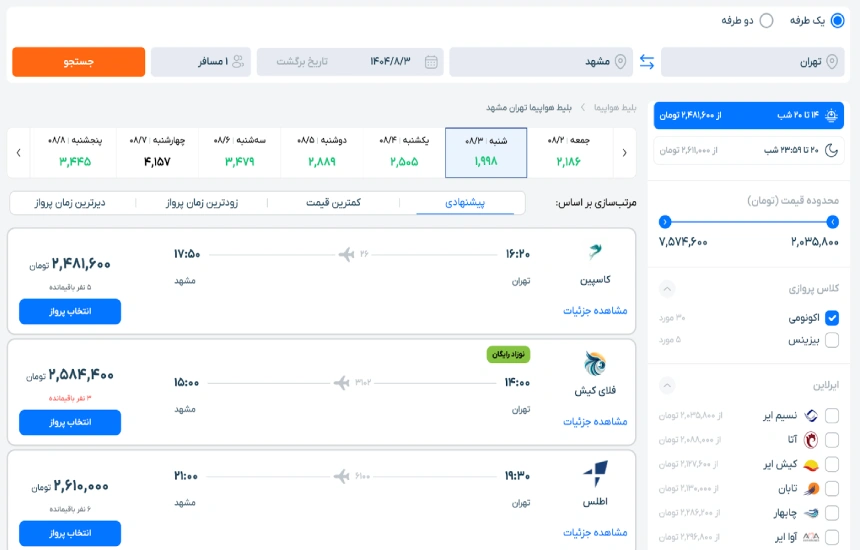Viewport: 860px width, 550px height.
Task: Click the تابان airline logo
Action: pos(811,489)
